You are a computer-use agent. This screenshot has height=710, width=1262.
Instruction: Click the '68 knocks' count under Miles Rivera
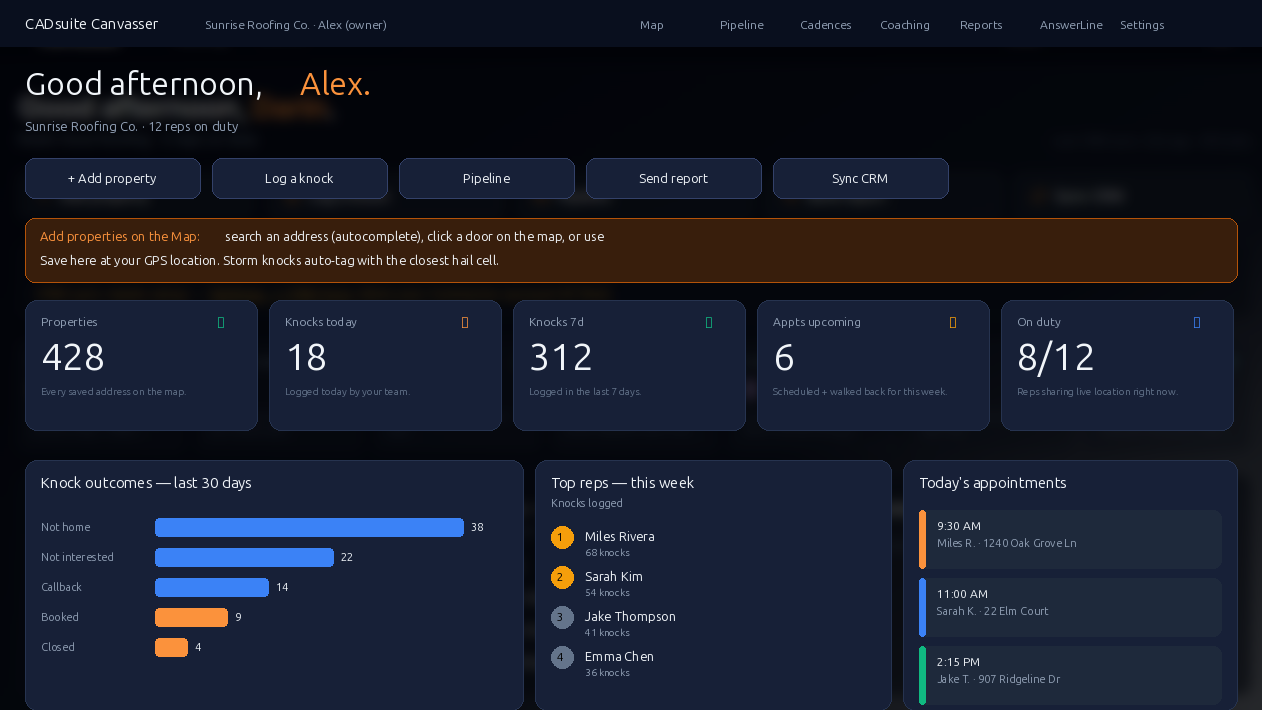607,553
